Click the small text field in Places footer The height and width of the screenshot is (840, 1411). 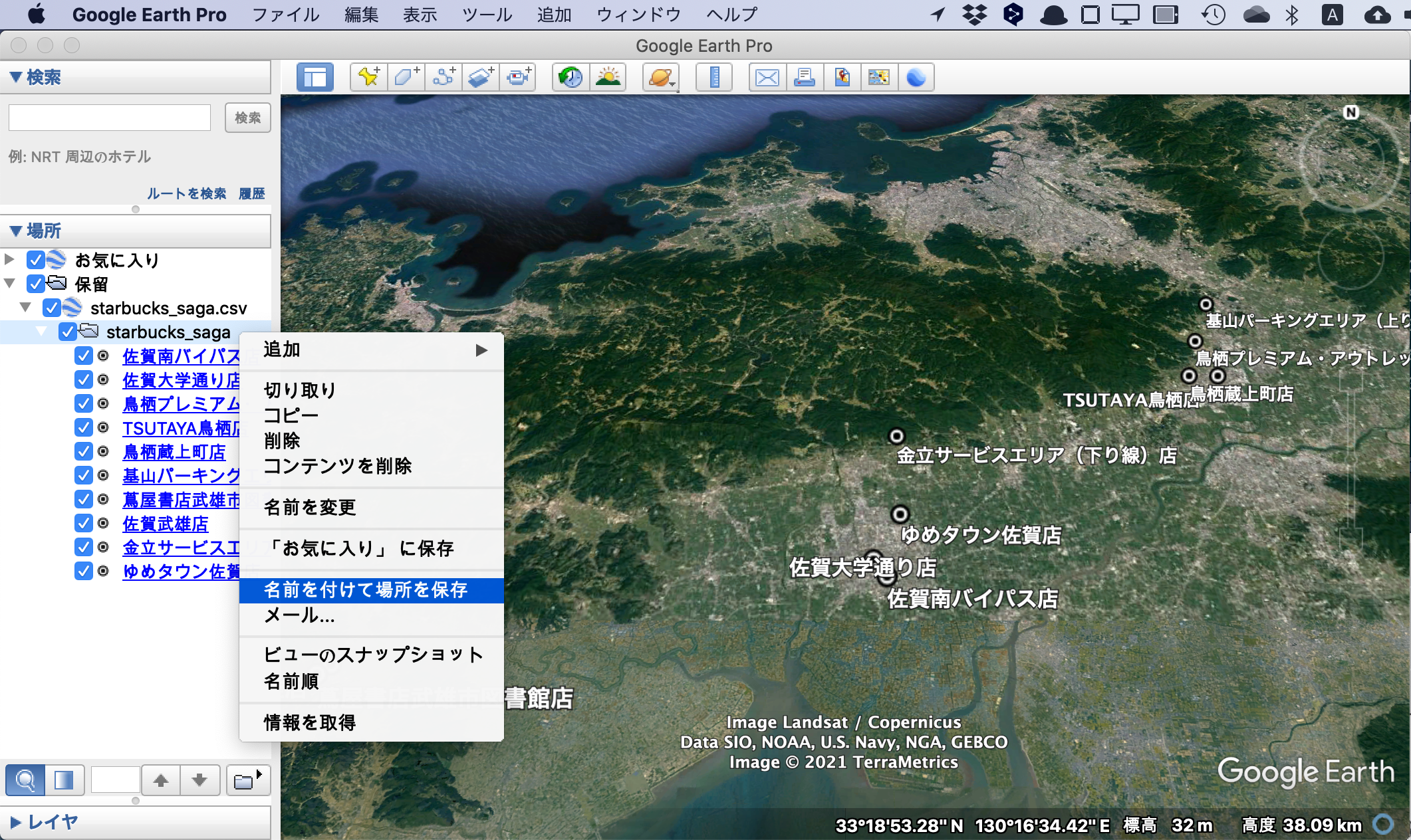click(115, 780)
